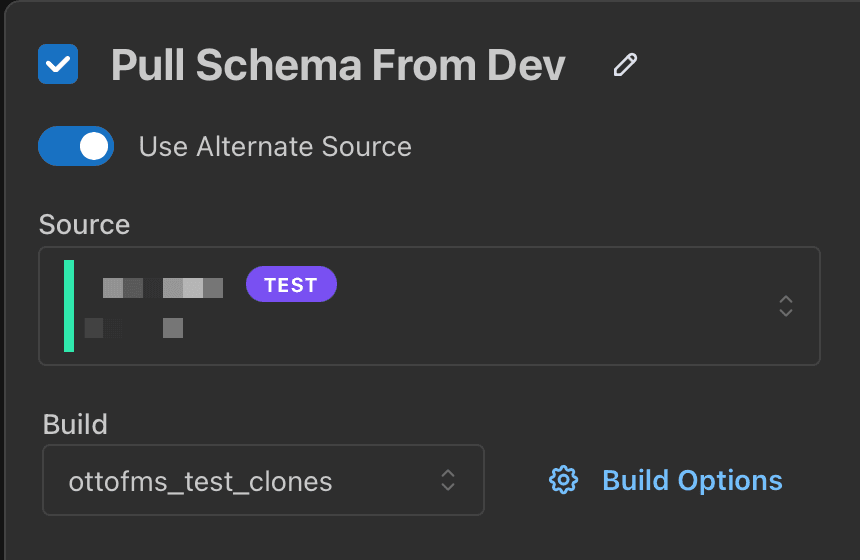Click the Source field label
The image size is (860, 560).
coord(84,224)
